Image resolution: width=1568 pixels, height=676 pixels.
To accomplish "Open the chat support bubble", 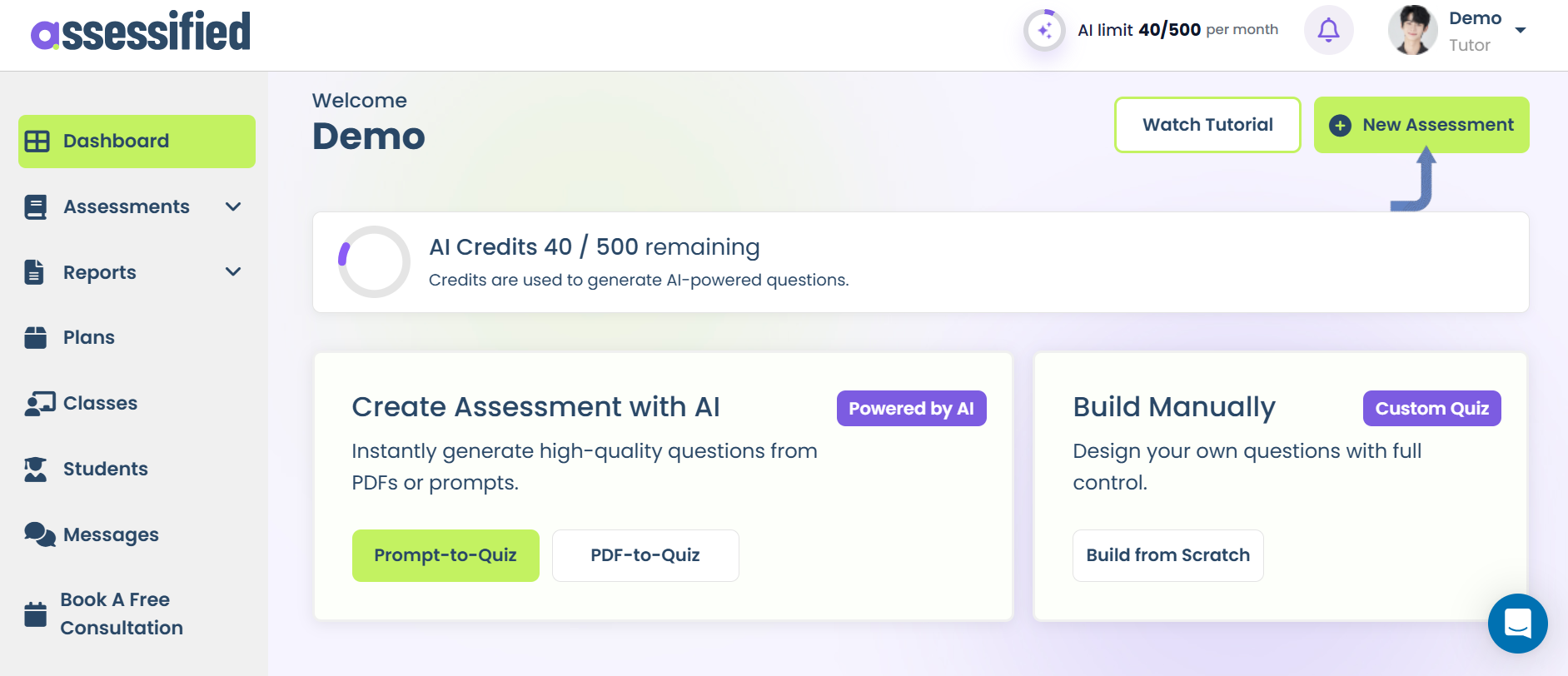I will (1517, 623).
